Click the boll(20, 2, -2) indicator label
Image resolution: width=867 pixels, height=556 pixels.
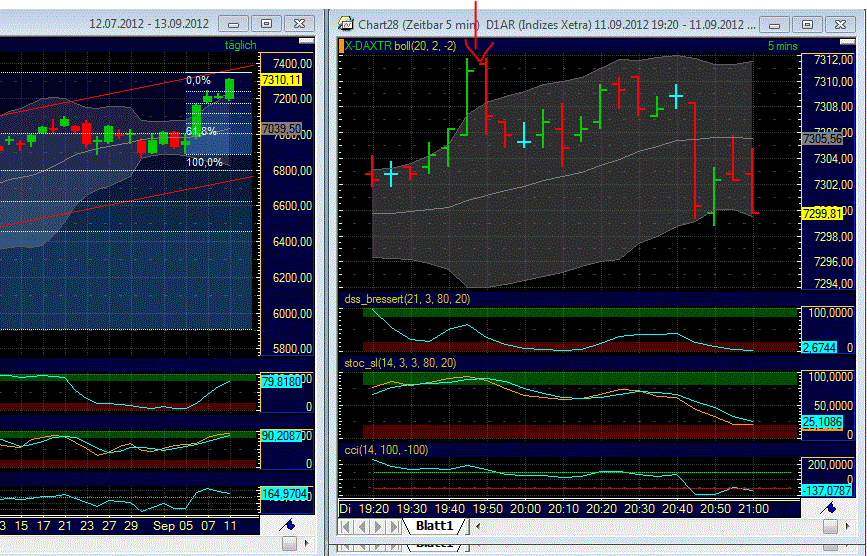coord(425,46)
